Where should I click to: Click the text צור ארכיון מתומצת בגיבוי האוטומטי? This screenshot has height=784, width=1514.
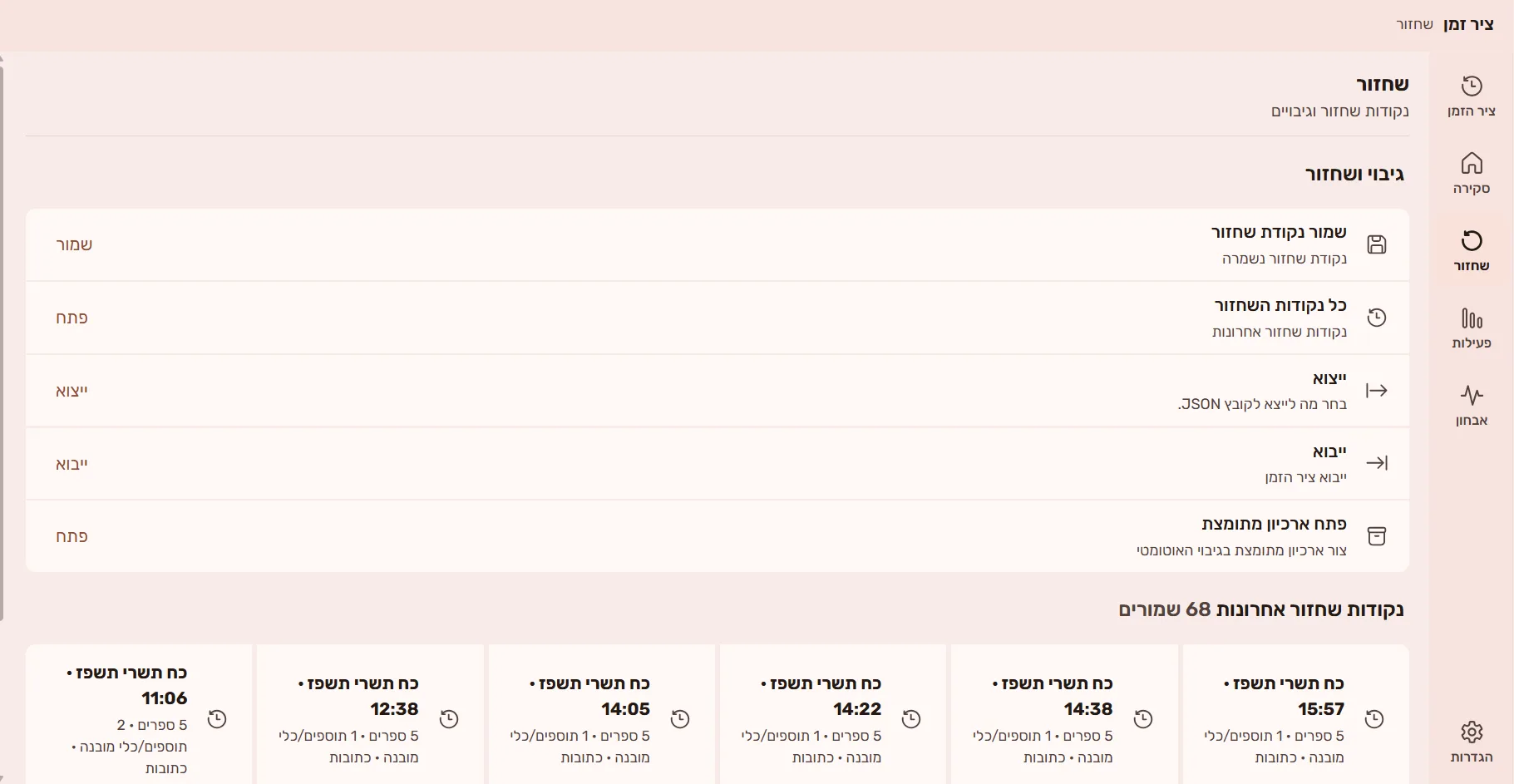pos(1242,550)
